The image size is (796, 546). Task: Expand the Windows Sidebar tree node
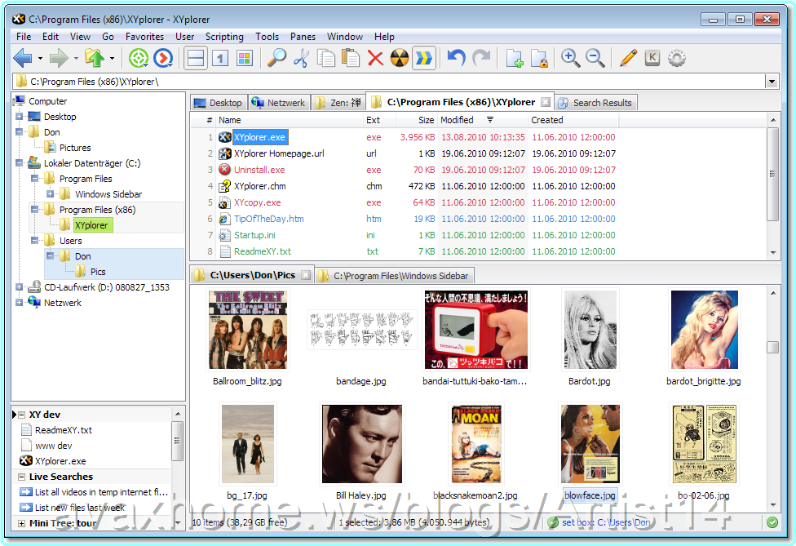pos(50,194)
